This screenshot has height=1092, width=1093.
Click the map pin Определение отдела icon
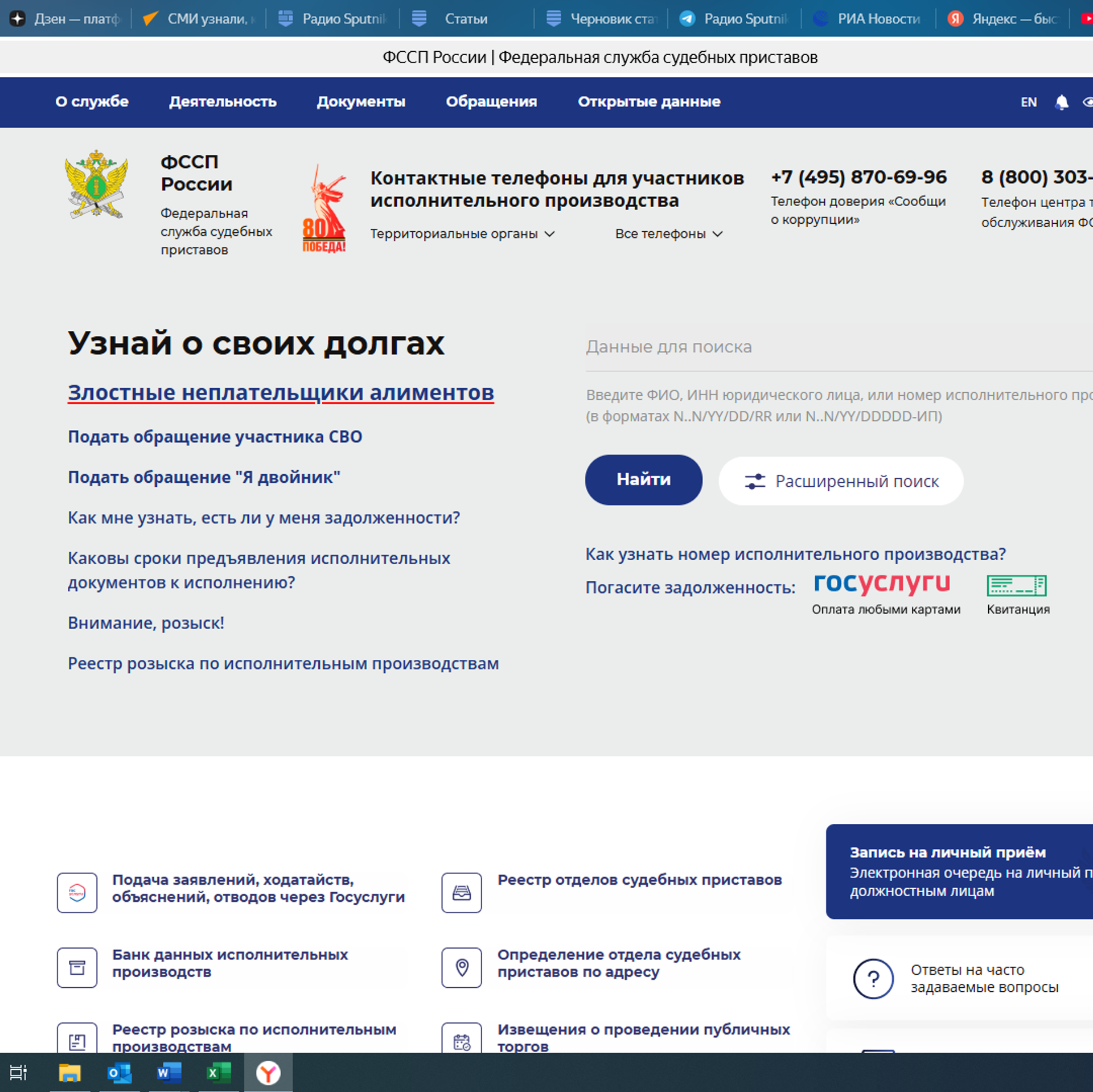[462, 967]
